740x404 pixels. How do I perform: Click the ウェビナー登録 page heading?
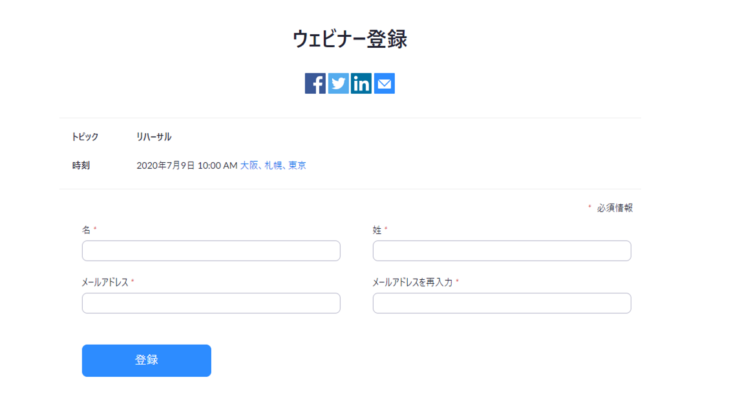(350, 39)
